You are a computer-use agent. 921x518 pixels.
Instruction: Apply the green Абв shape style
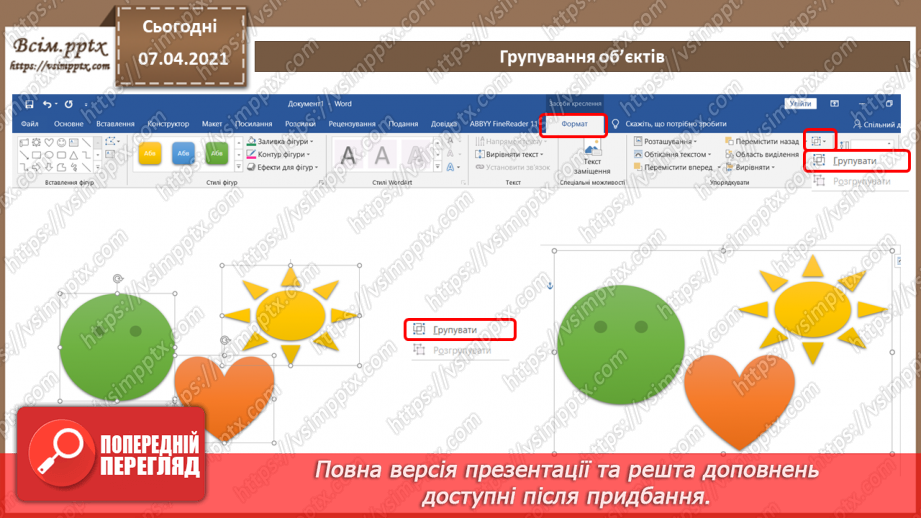217,154
